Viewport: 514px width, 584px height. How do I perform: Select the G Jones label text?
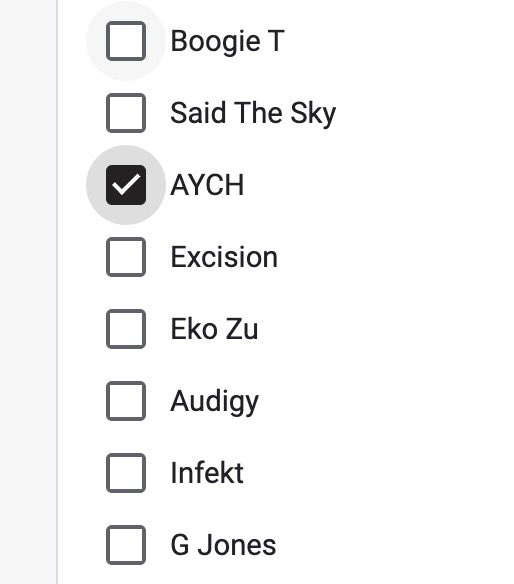223,545
